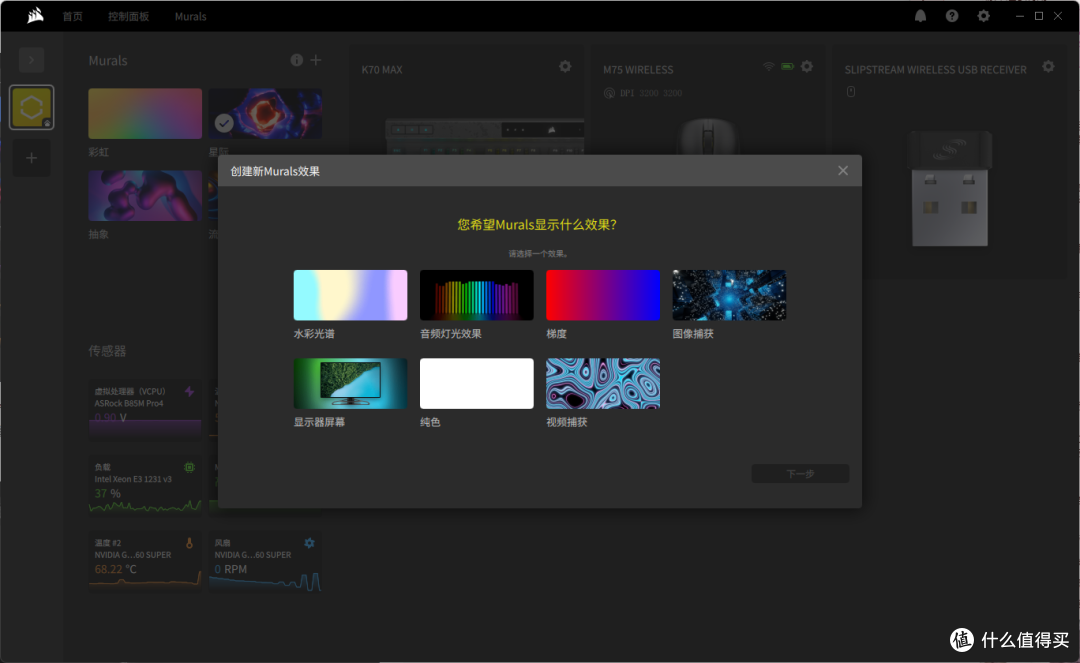The image size is (1080, 663).
Task: Click lightning icon on VCPU sensor
Action: [x=189, y=392]
